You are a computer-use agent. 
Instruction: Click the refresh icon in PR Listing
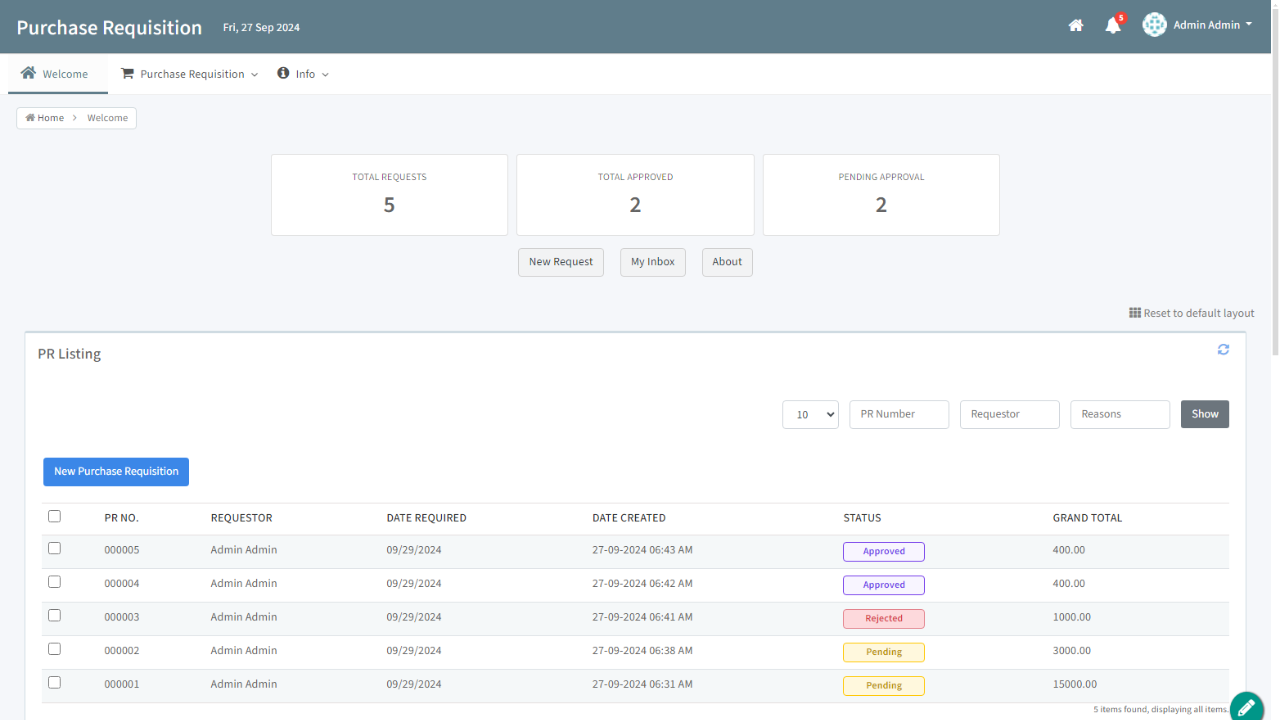point(1223,350)
